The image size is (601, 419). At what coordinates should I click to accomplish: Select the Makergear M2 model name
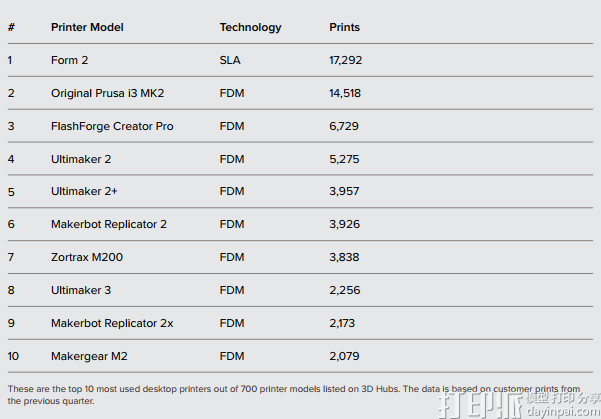click(x=89, y=356)
